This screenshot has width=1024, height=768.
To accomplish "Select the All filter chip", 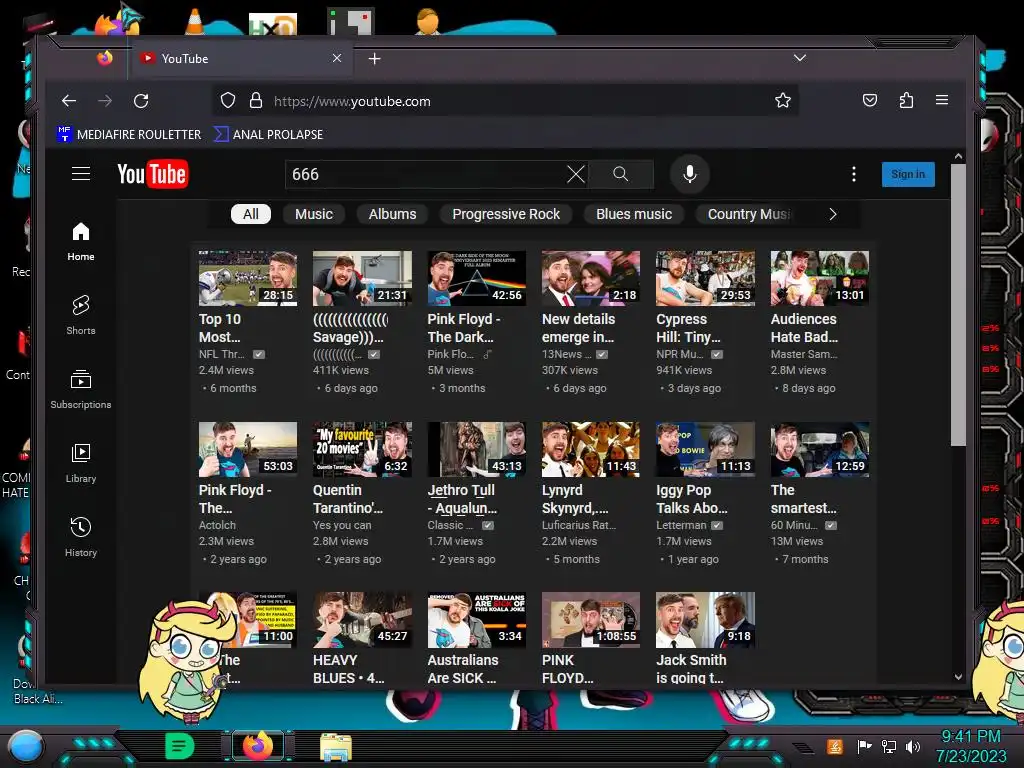I will (251, 214).
